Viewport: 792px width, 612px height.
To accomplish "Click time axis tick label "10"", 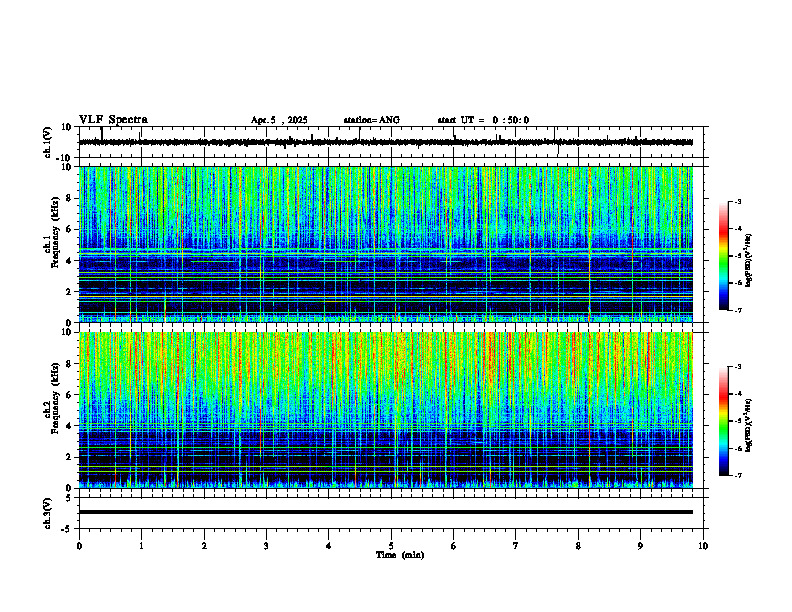I will [703, 546].
